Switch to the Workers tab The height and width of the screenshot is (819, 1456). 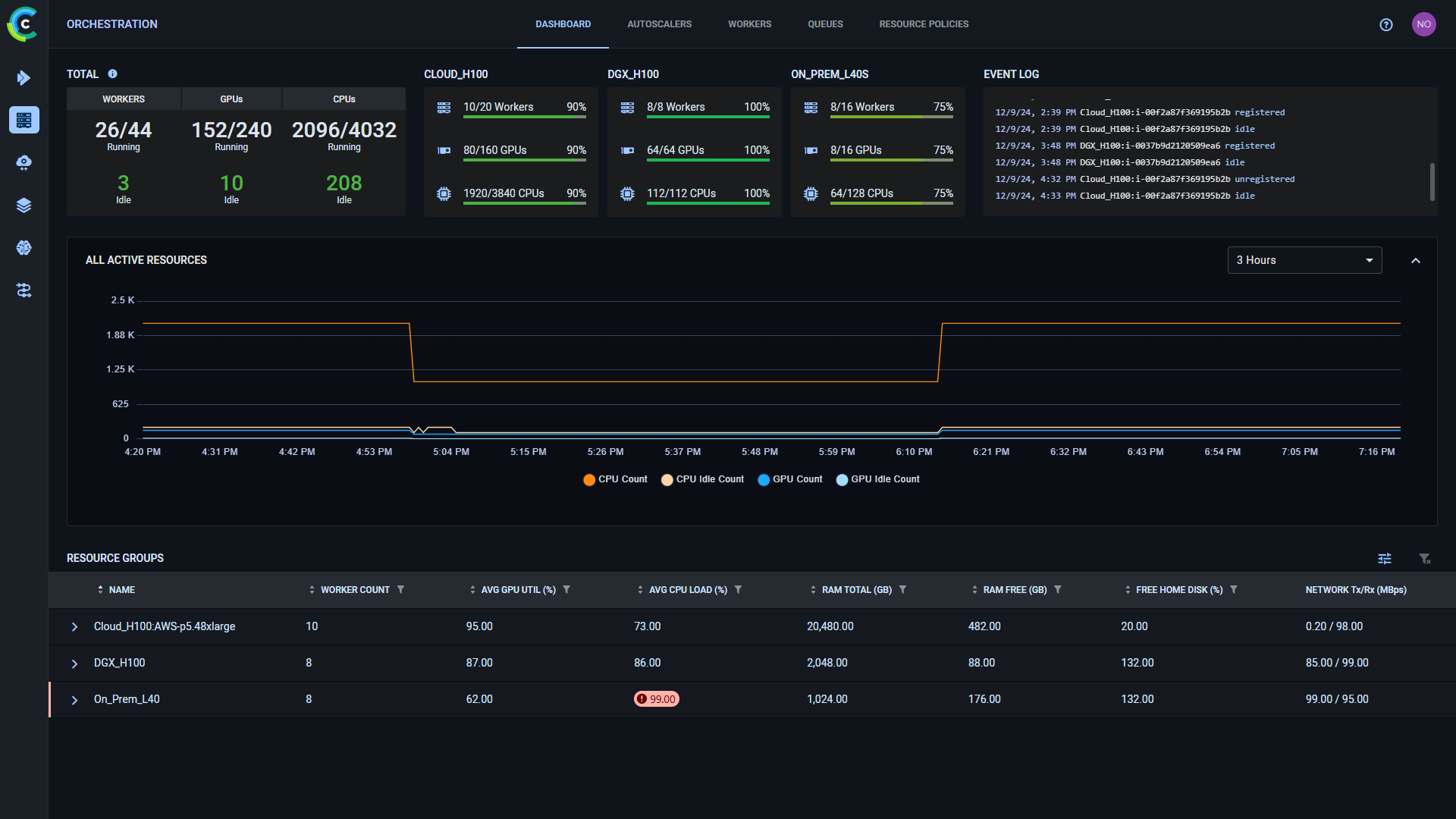click(749, 24)
